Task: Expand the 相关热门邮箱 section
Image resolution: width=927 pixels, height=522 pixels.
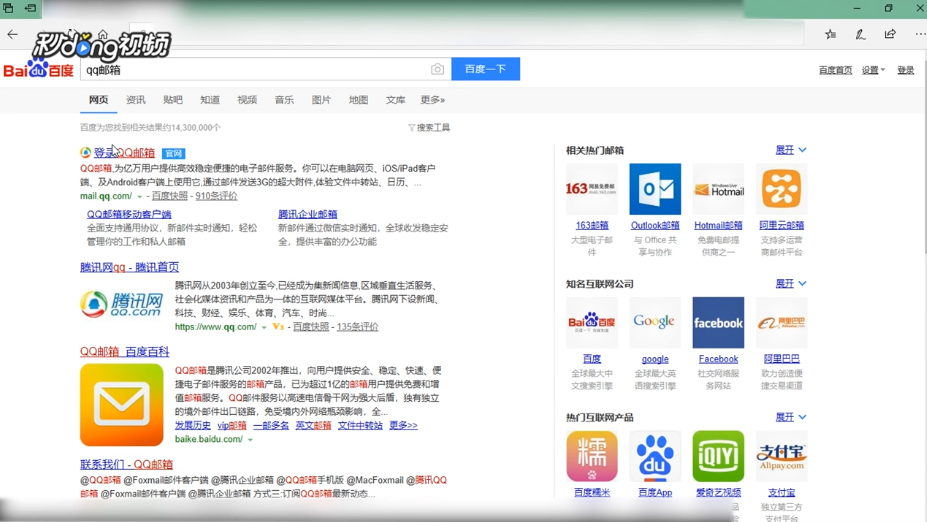Action: click(790, 150)
